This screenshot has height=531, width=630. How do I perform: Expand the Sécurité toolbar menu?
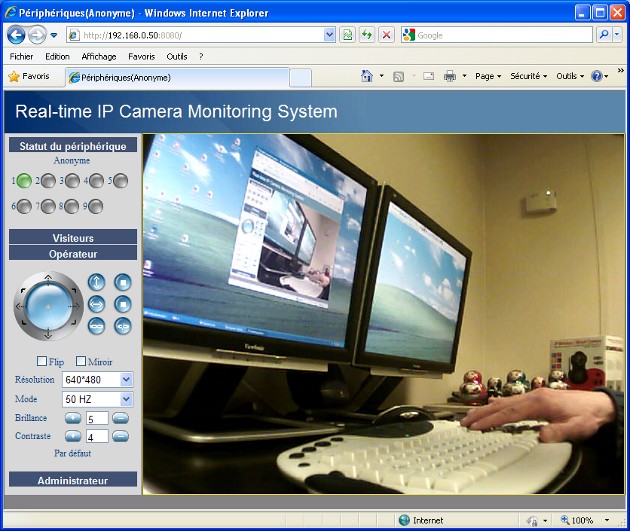click(528, 76)
